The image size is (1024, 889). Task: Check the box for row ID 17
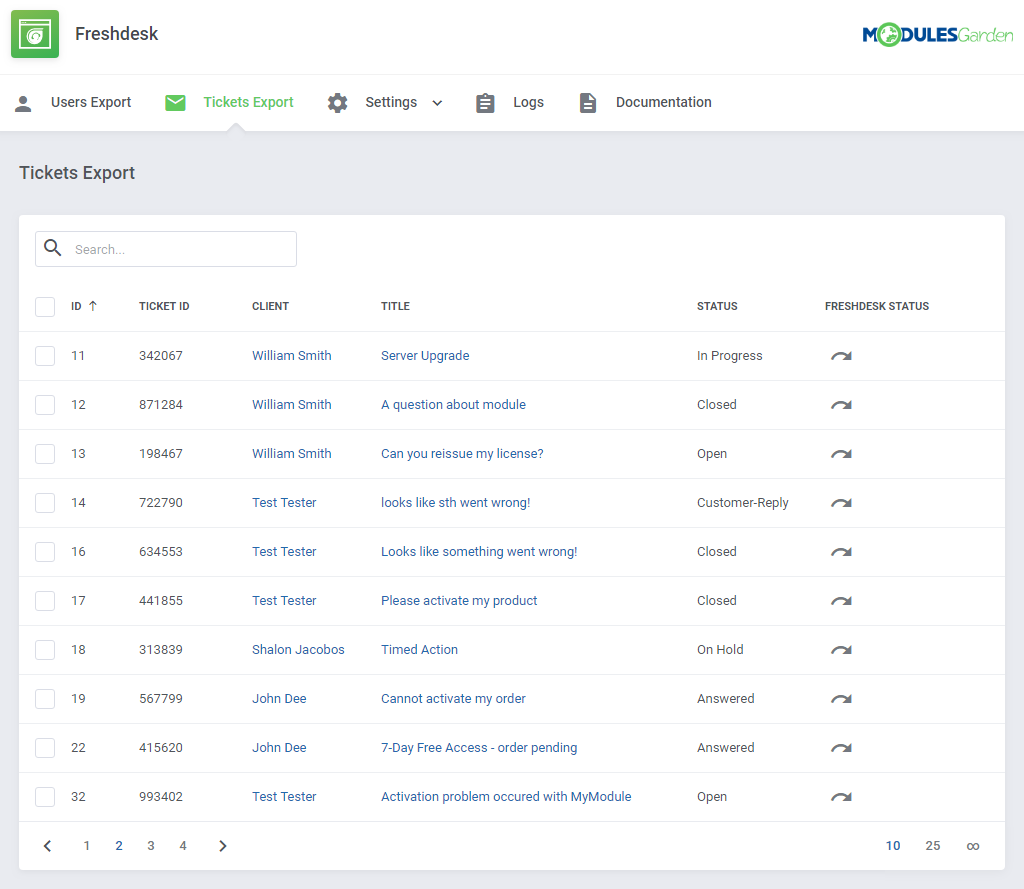45,601
